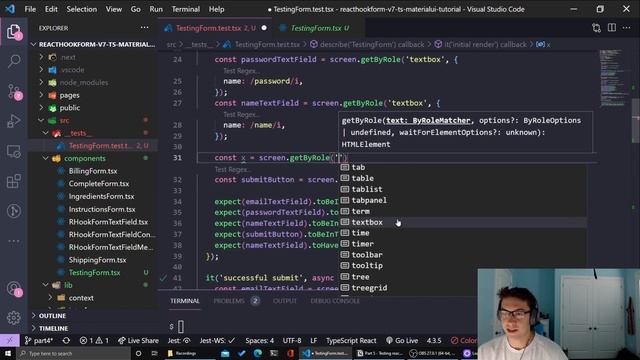
Task: Open Explorer views and more actions menu
Action: click(x=144, y=28)
